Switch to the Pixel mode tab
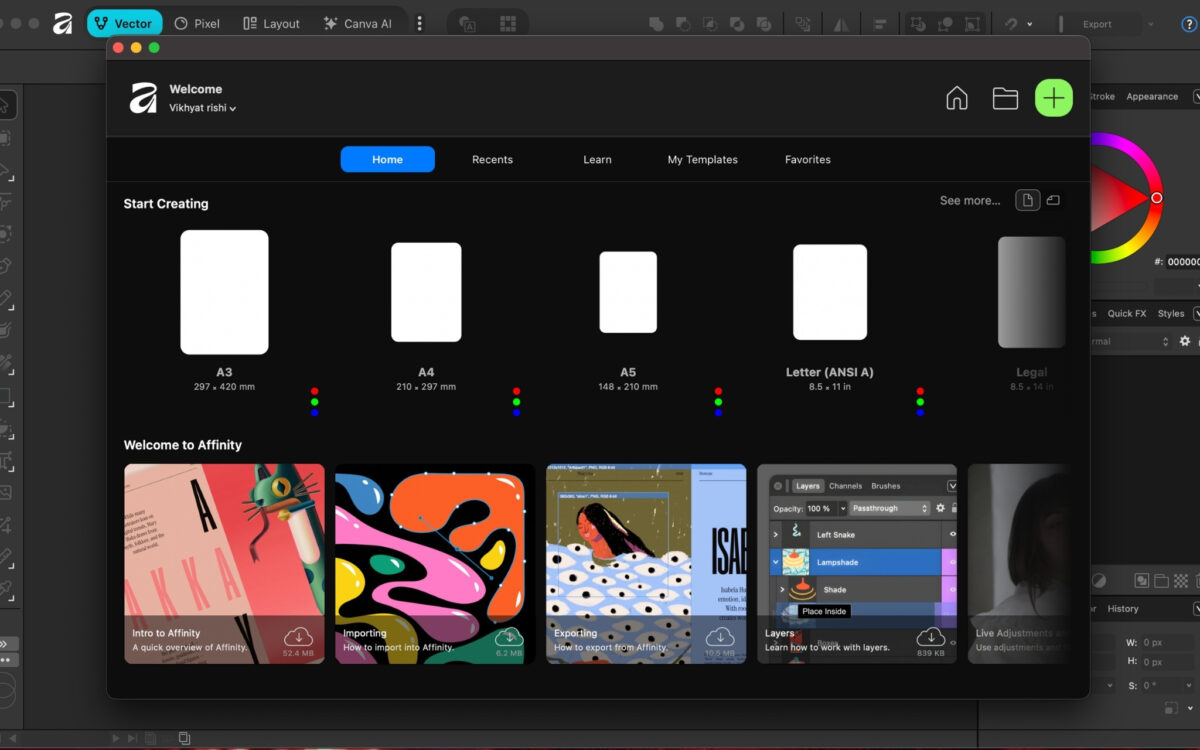The height and width of the screenshot is (750, 1200). 197,23
